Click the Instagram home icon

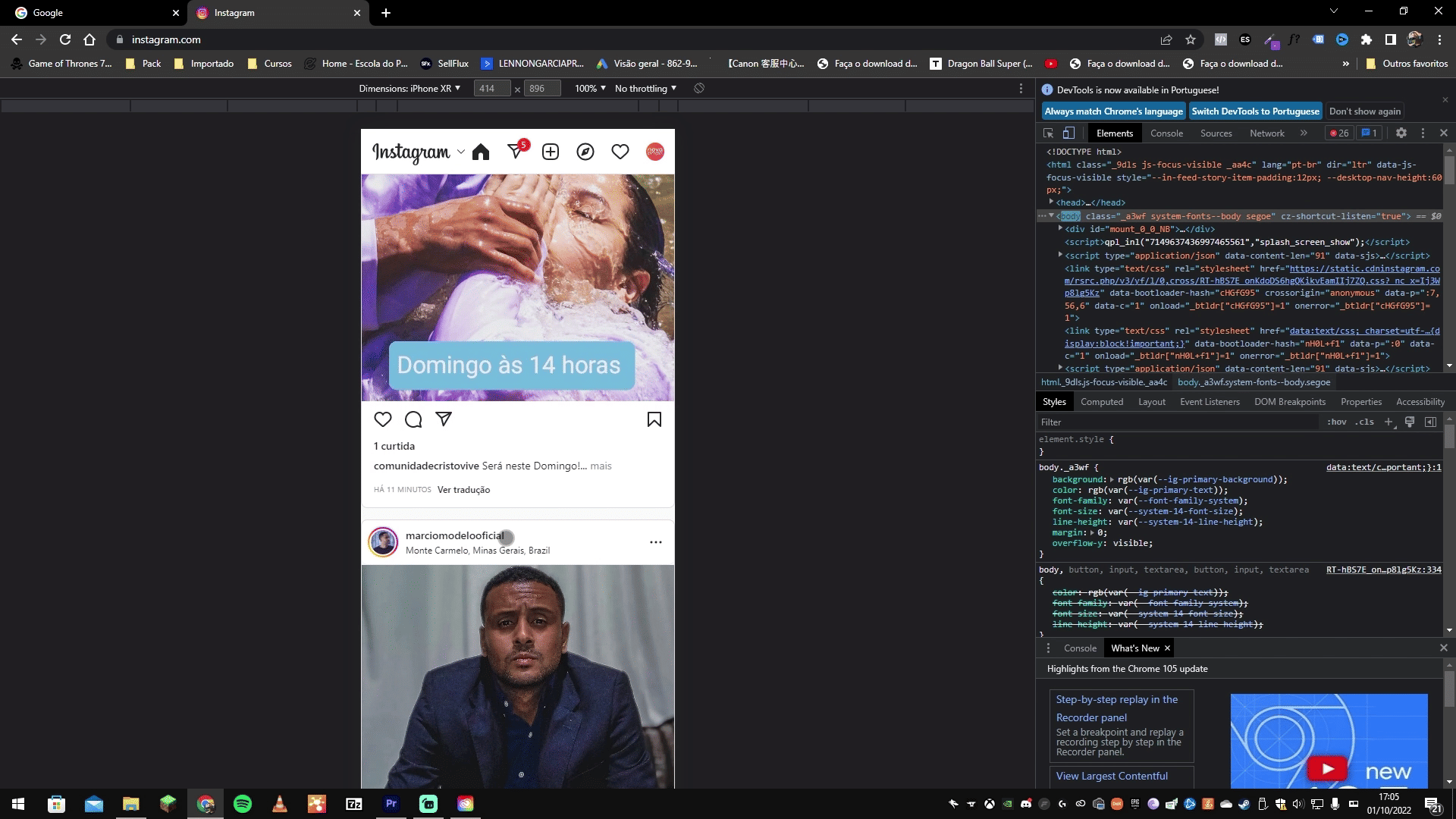tap(481, 152)
